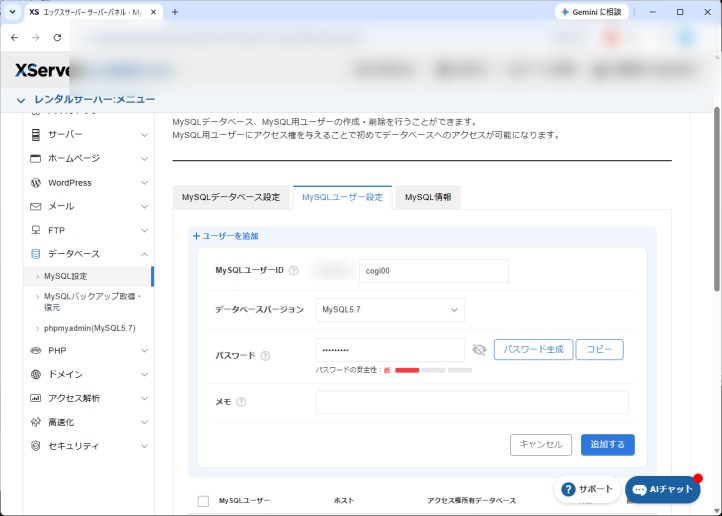Open the データベースバージョン MySQL5.7 dropdown

[x=390, y=310]
